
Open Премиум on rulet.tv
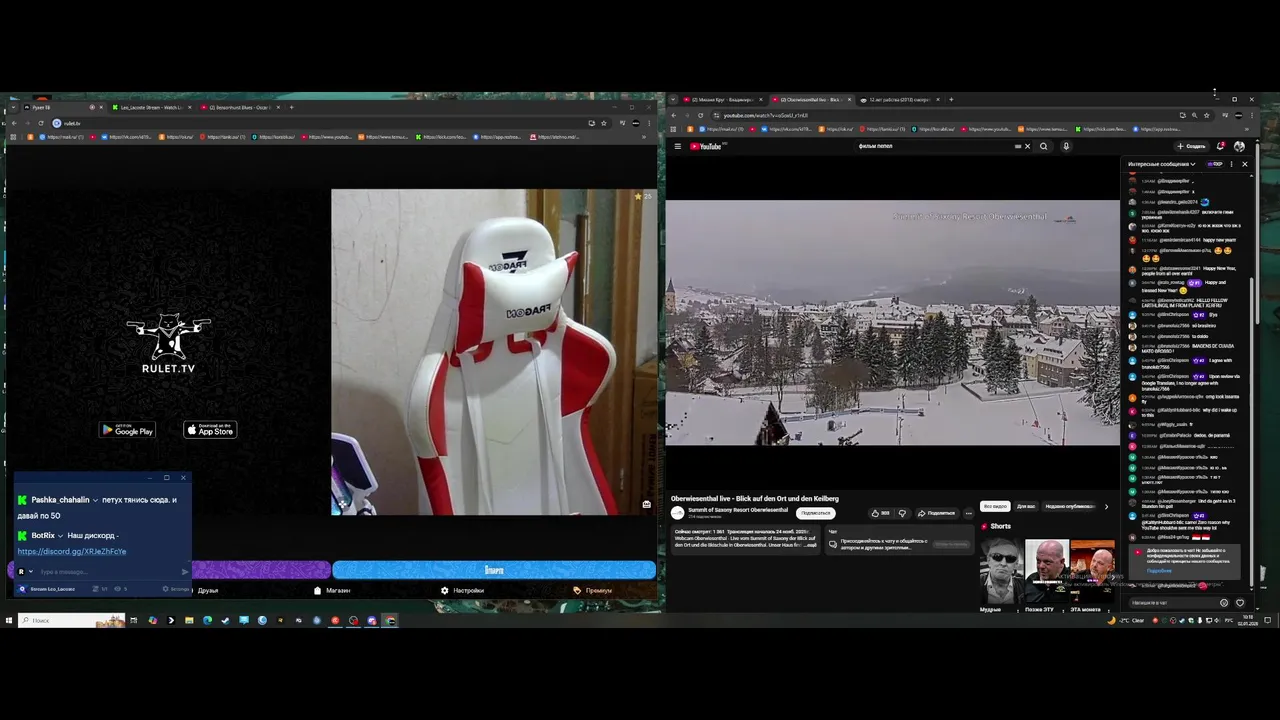pos(592,591)
